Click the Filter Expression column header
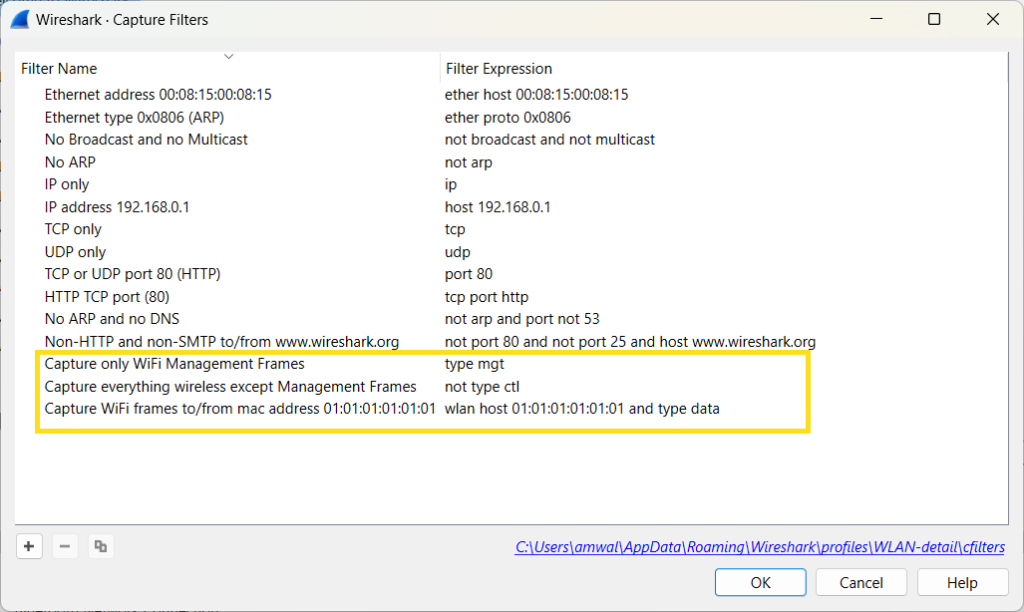 pyautogui.click(x=498, y=69)
